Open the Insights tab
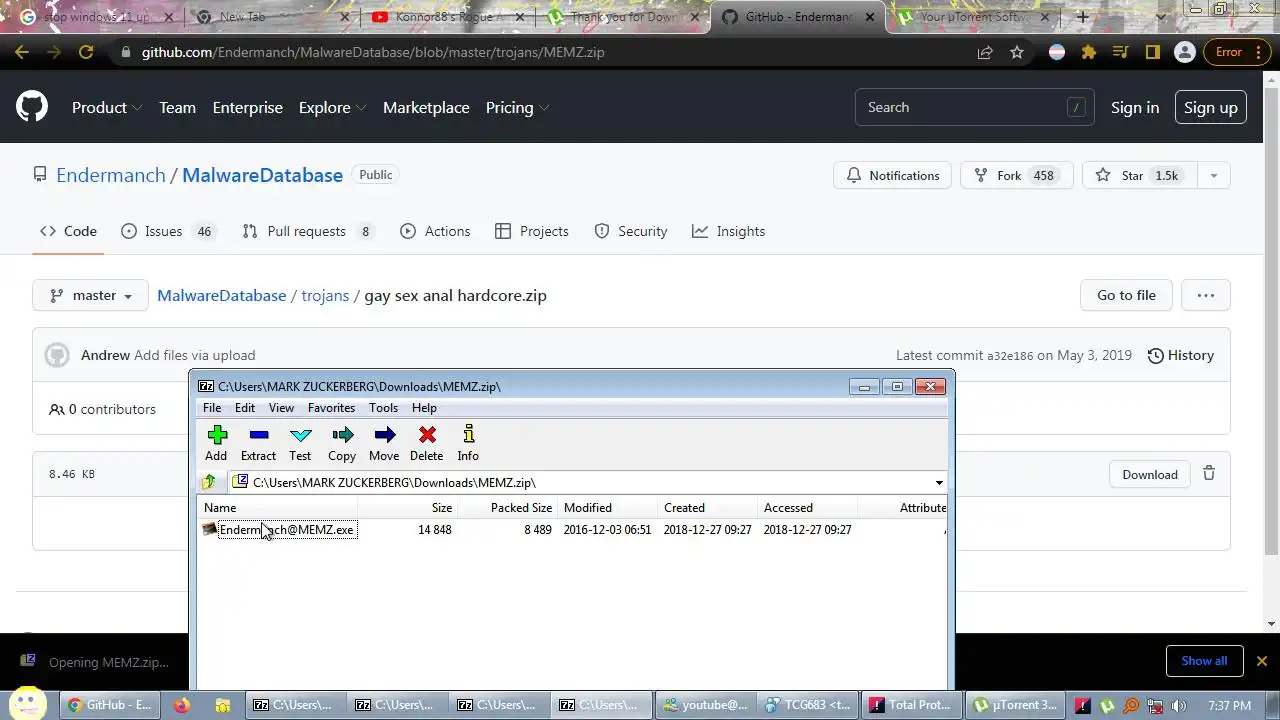The height and width of the screenshot is (720, 1280). coord(729,231)
